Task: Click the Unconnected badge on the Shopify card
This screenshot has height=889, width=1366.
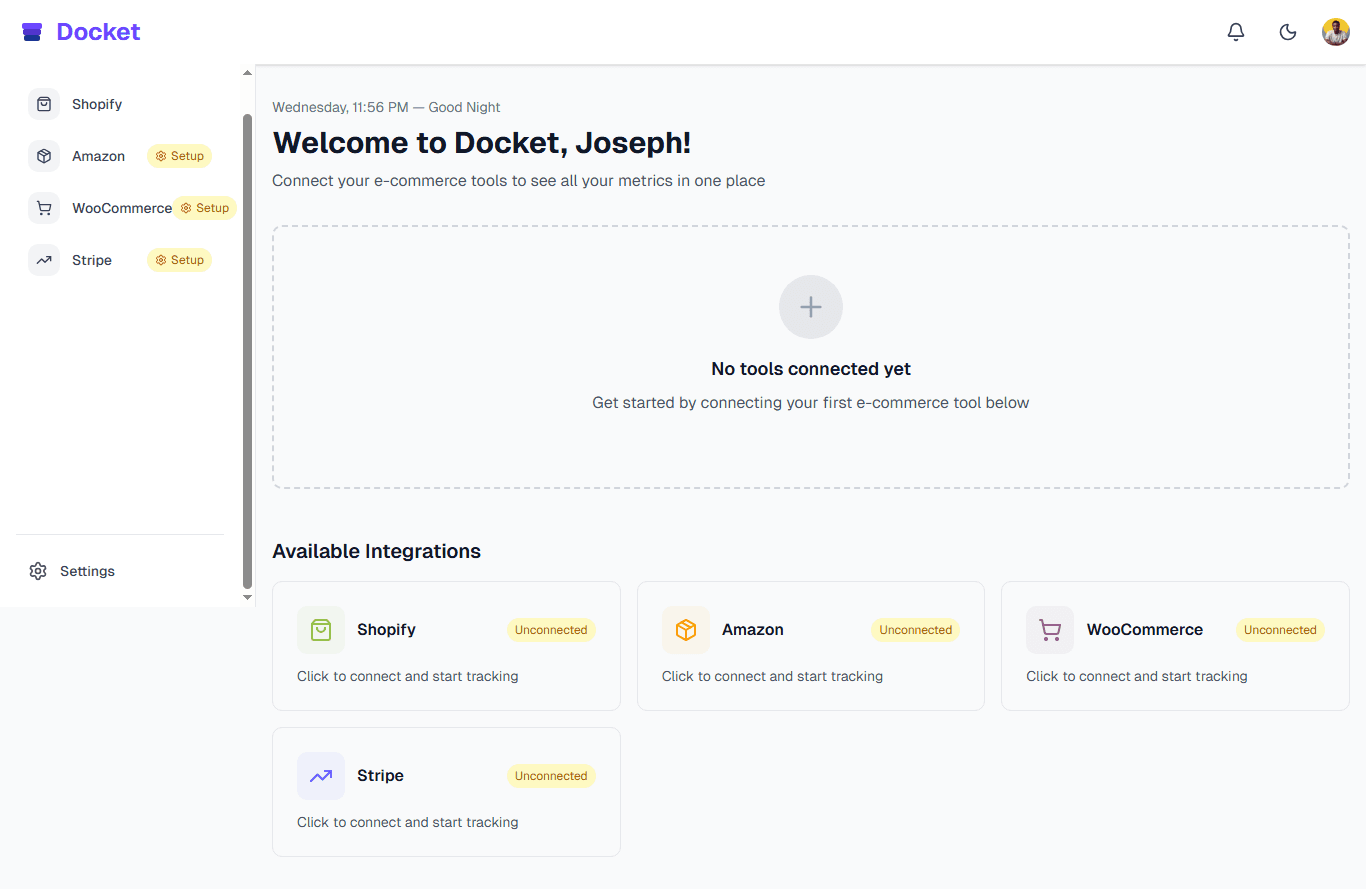Action: (x=551, y=629)
